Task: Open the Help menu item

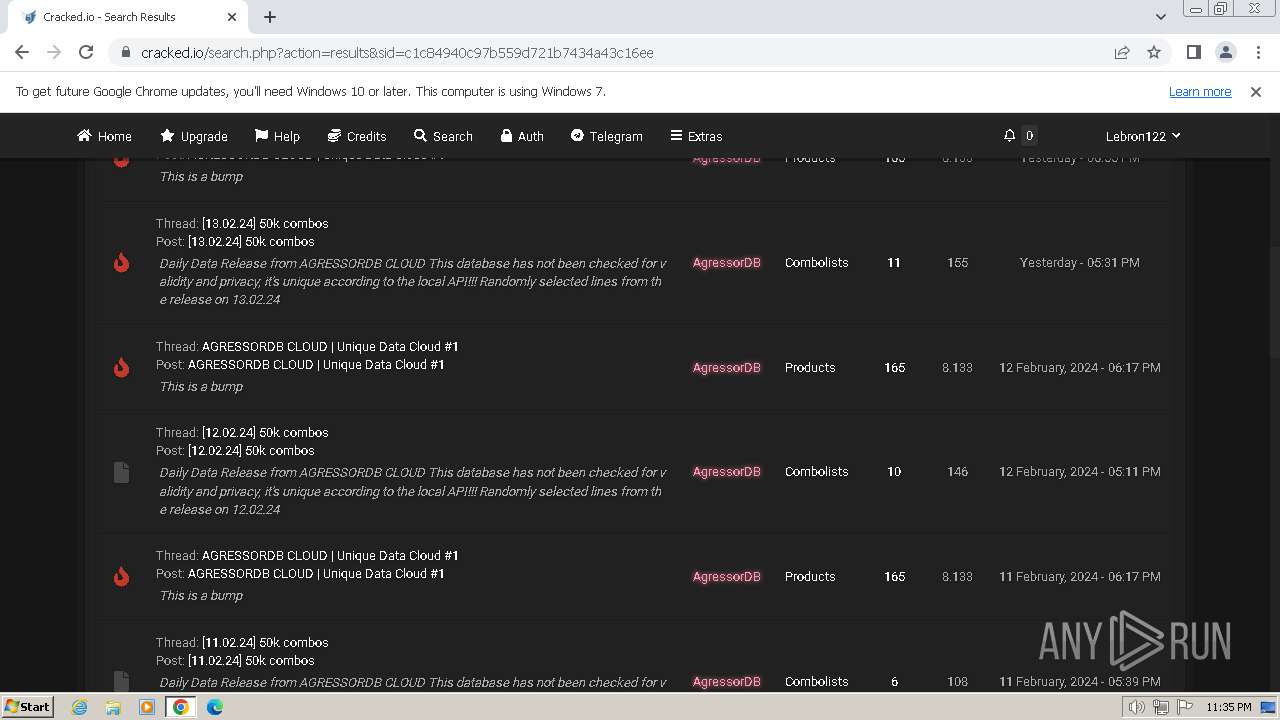Action: [x=277, y=136]
